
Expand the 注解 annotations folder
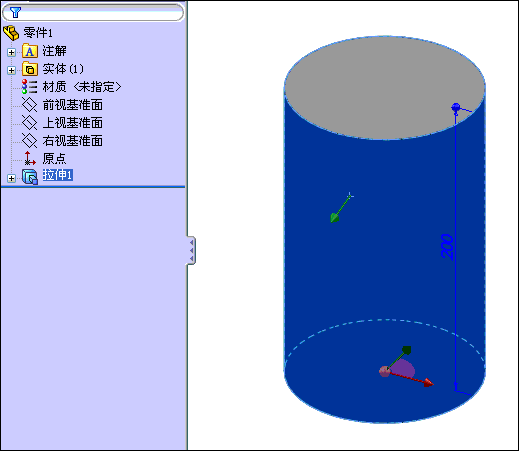[x=11, y=52]
